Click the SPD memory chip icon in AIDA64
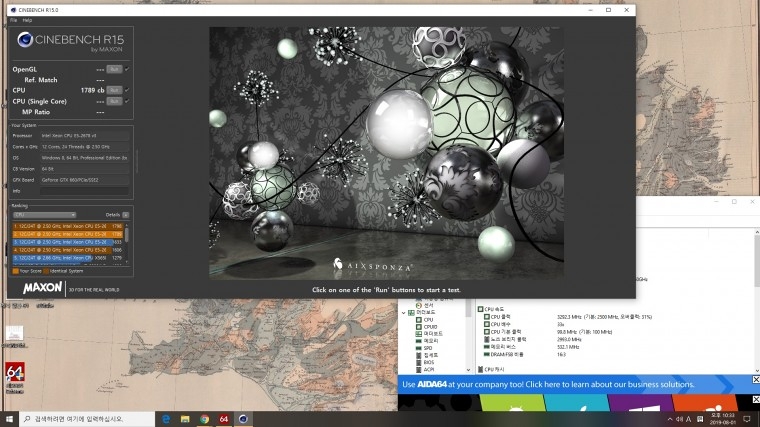 tap(419, 348)
